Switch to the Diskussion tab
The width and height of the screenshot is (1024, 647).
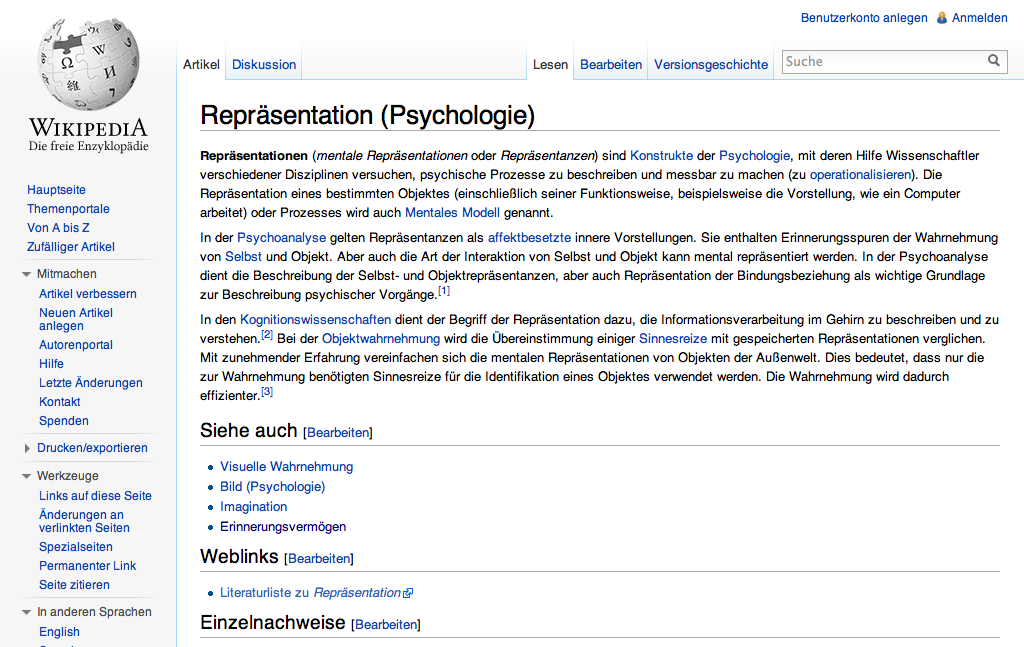pos(264,65)
